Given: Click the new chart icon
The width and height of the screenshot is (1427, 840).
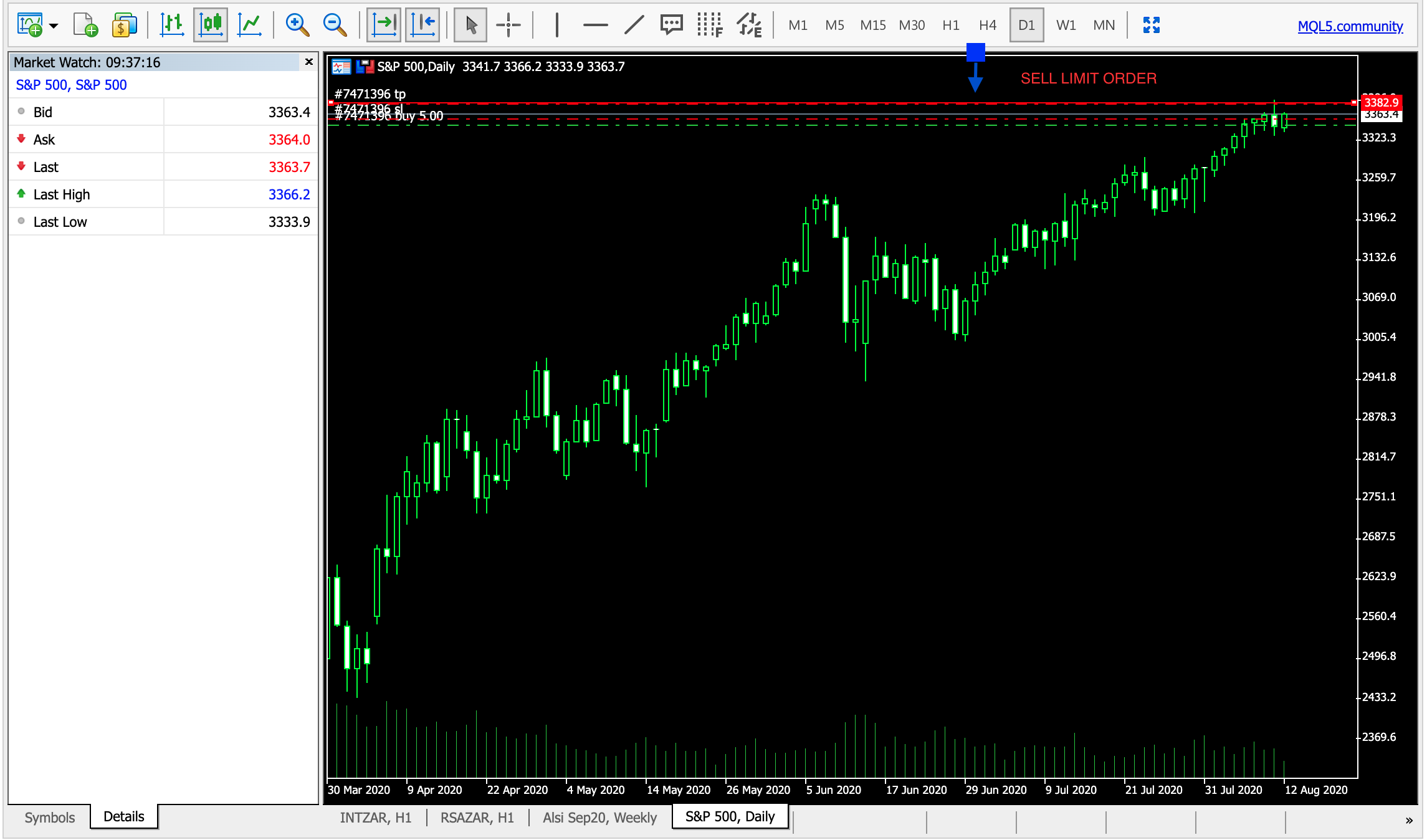Looking at the screenshot, I should point(29,25).
